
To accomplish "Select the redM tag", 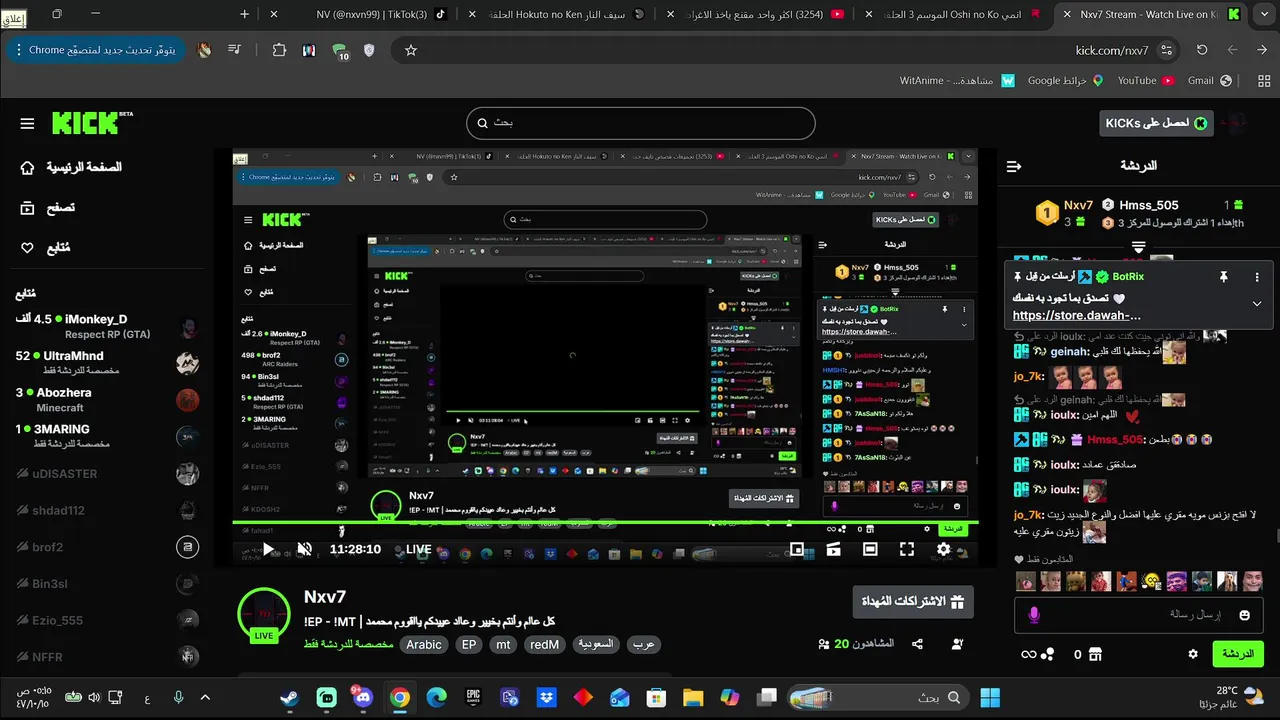I will point(545,645).
